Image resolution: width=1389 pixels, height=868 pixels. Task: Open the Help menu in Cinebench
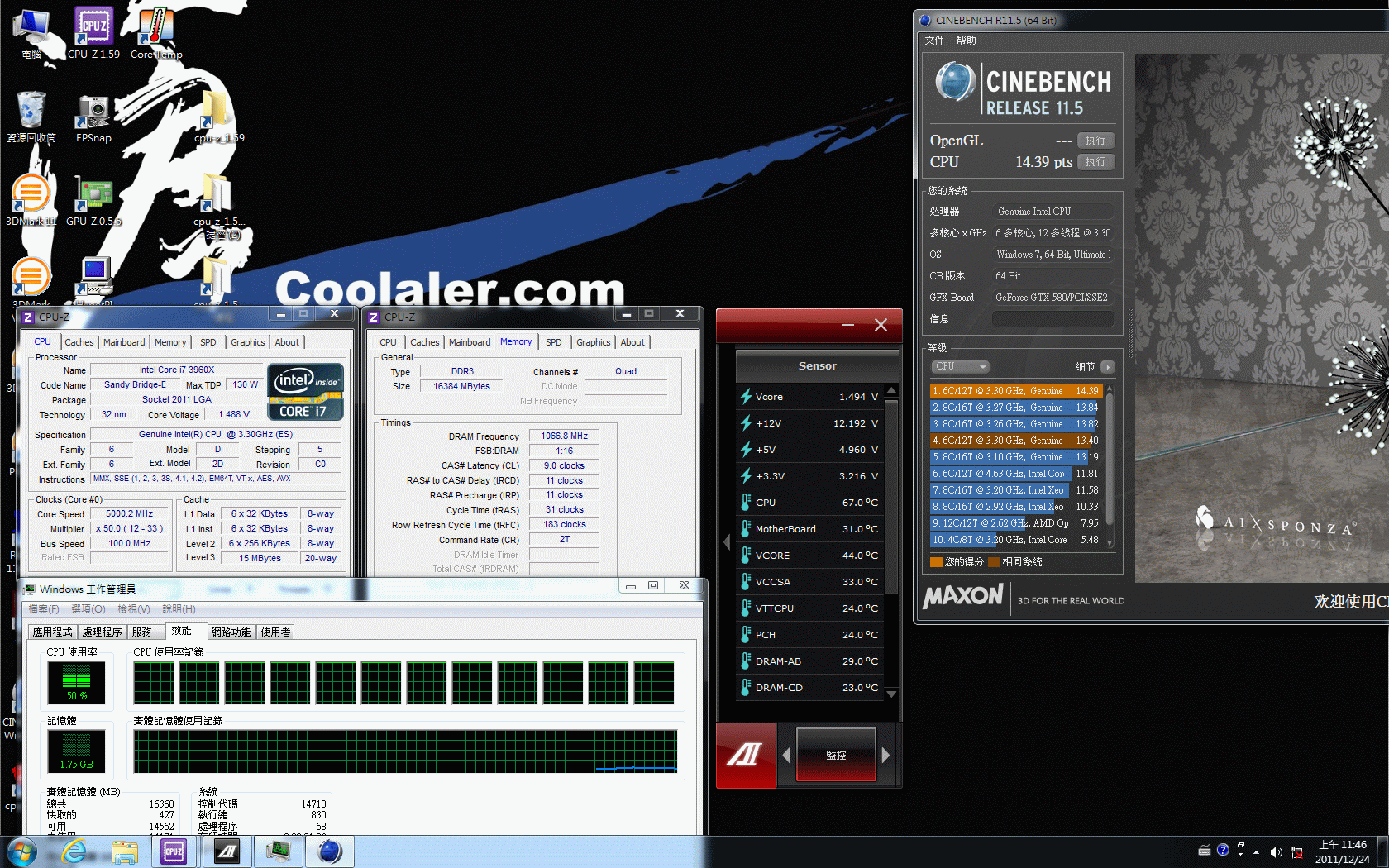[966, 40]
